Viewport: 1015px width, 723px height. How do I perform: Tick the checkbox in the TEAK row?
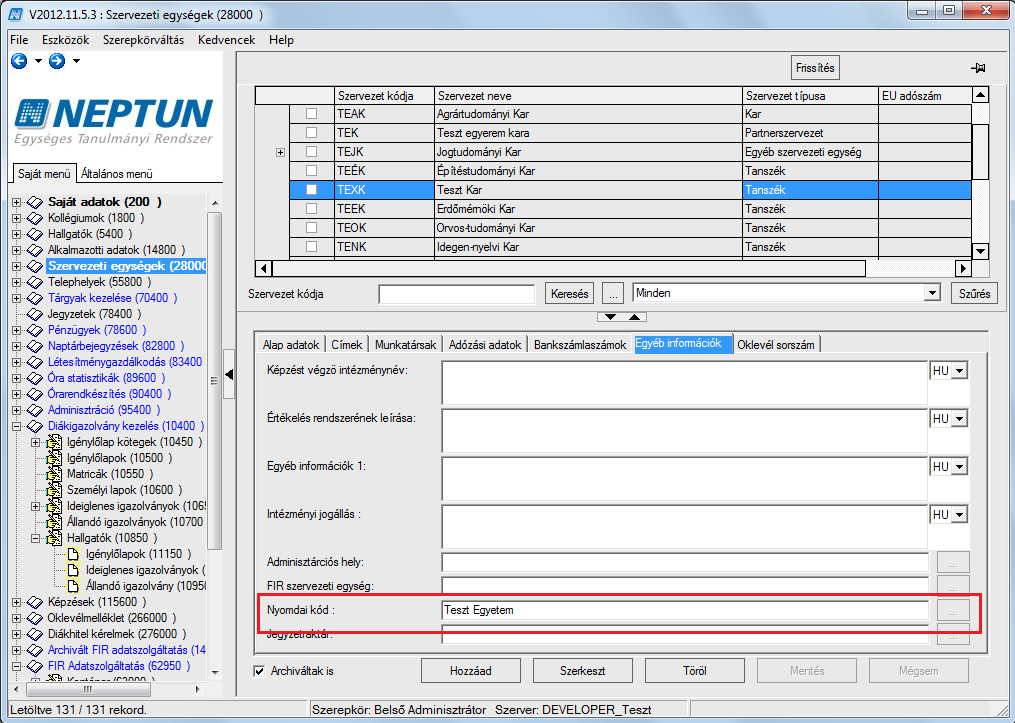[x=311, y=114]
